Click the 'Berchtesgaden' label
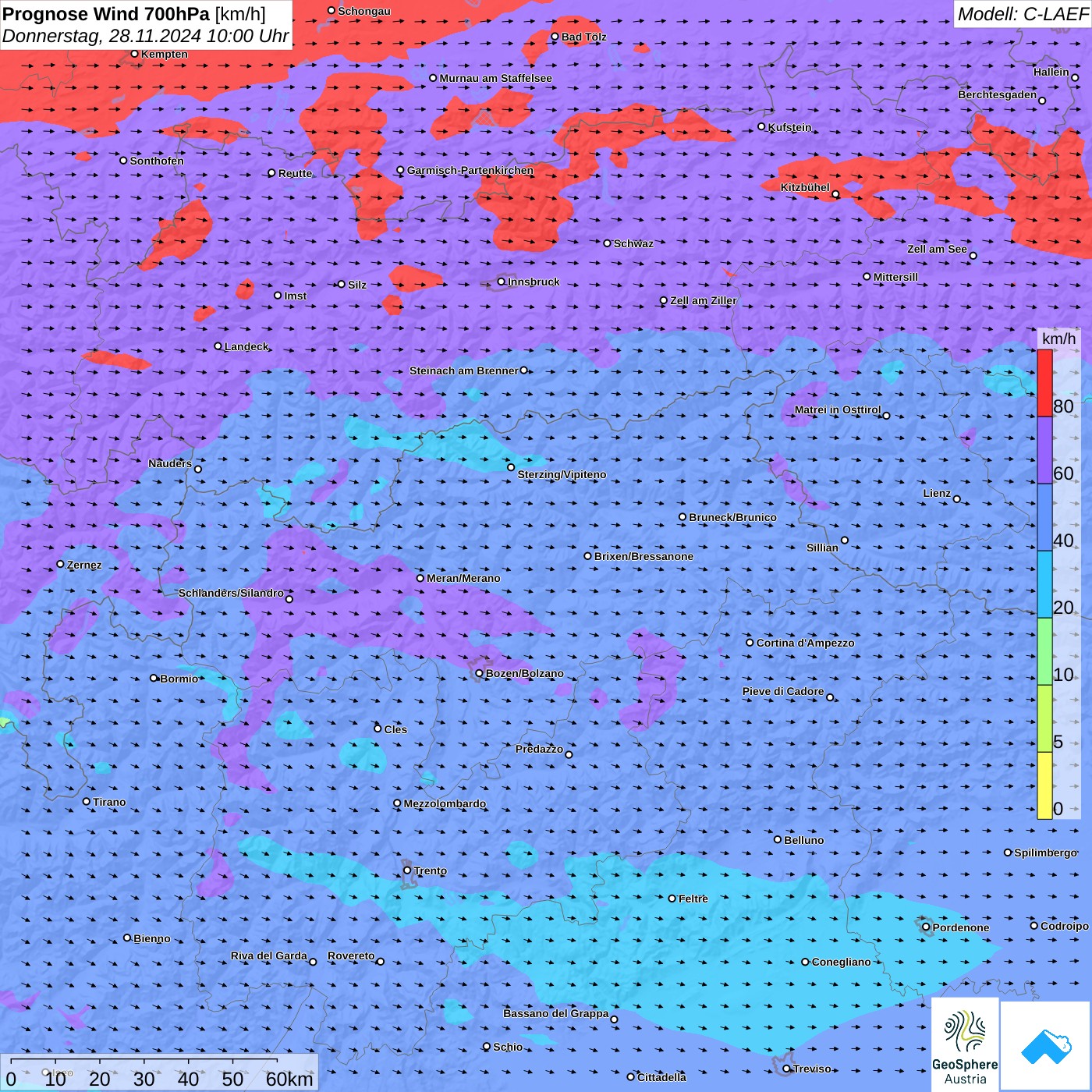 click(998, 94)
